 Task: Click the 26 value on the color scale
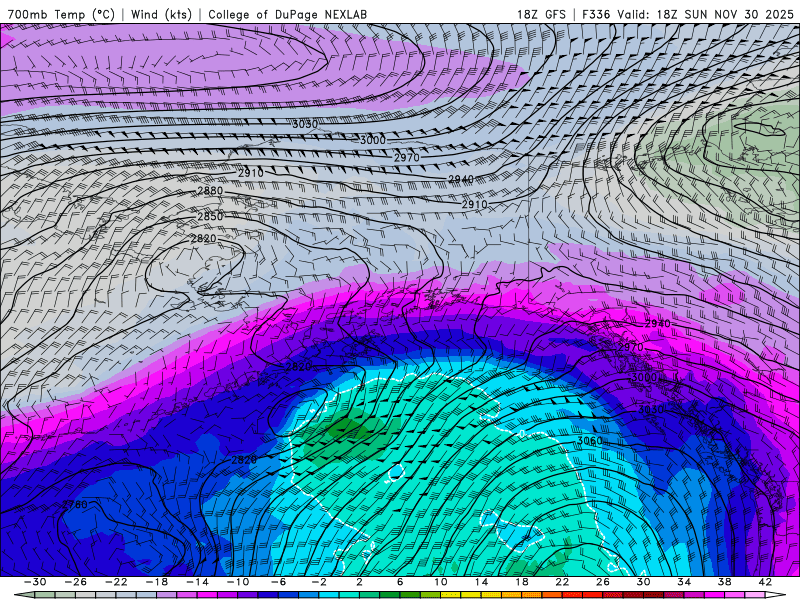[603, 582]
